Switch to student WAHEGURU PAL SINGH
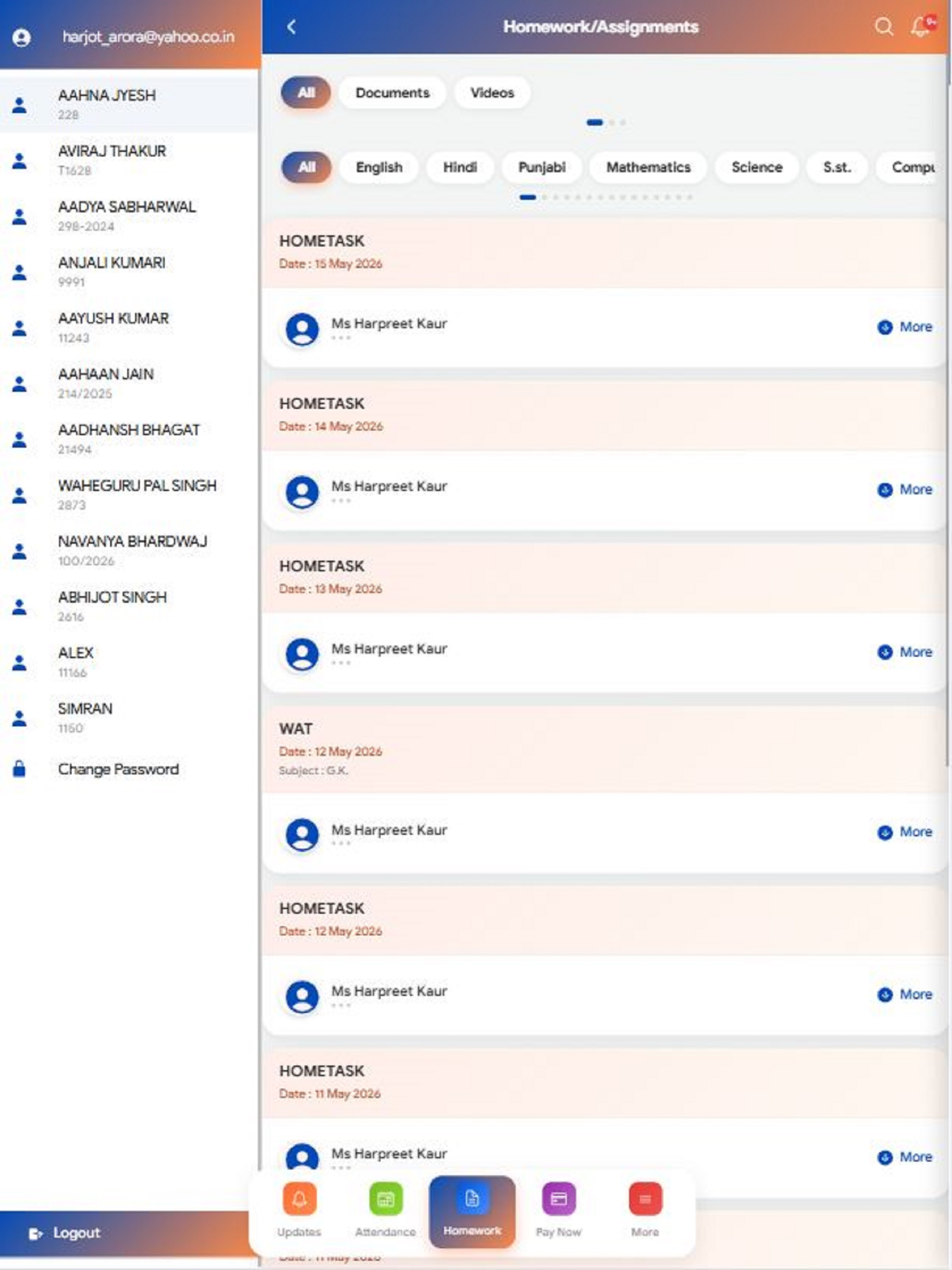The width and height of the screenshot is (952, 1270). [129, 495]
